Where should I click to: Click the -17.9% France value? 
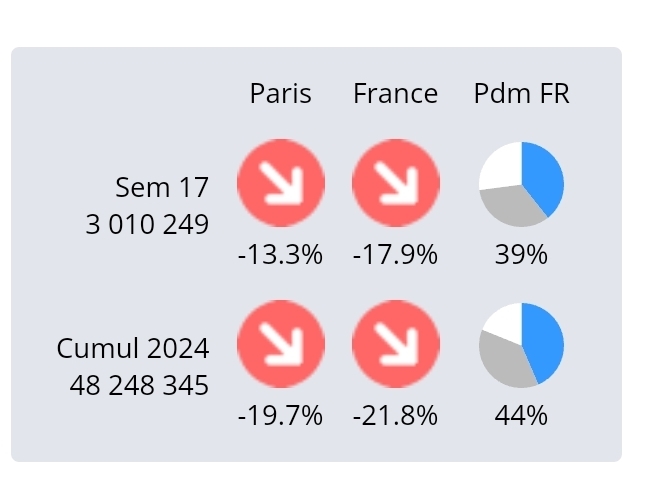coord(395,255)
